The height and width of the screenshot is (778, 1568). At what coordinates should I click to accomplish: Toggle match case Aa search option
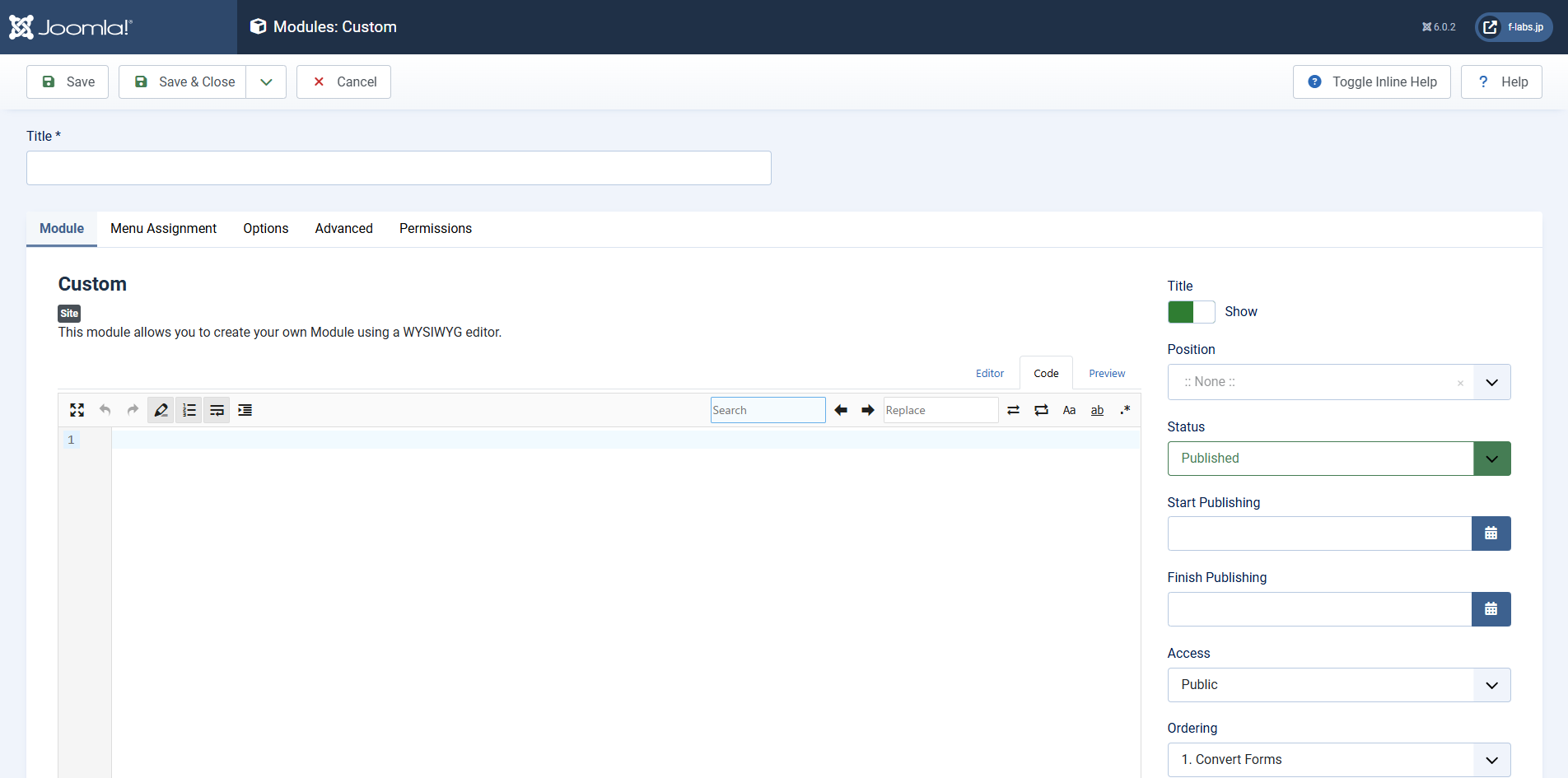tap(1069, 410)
